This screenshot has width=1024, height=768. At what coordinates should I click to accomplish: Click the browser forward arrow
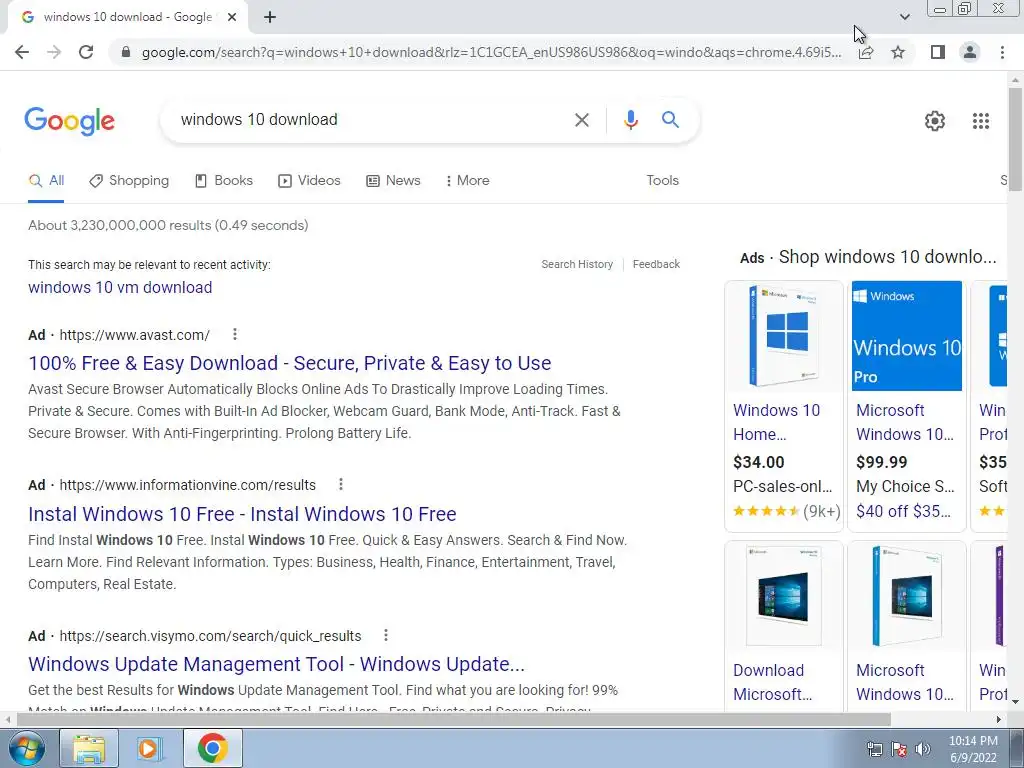pos(54,52)
